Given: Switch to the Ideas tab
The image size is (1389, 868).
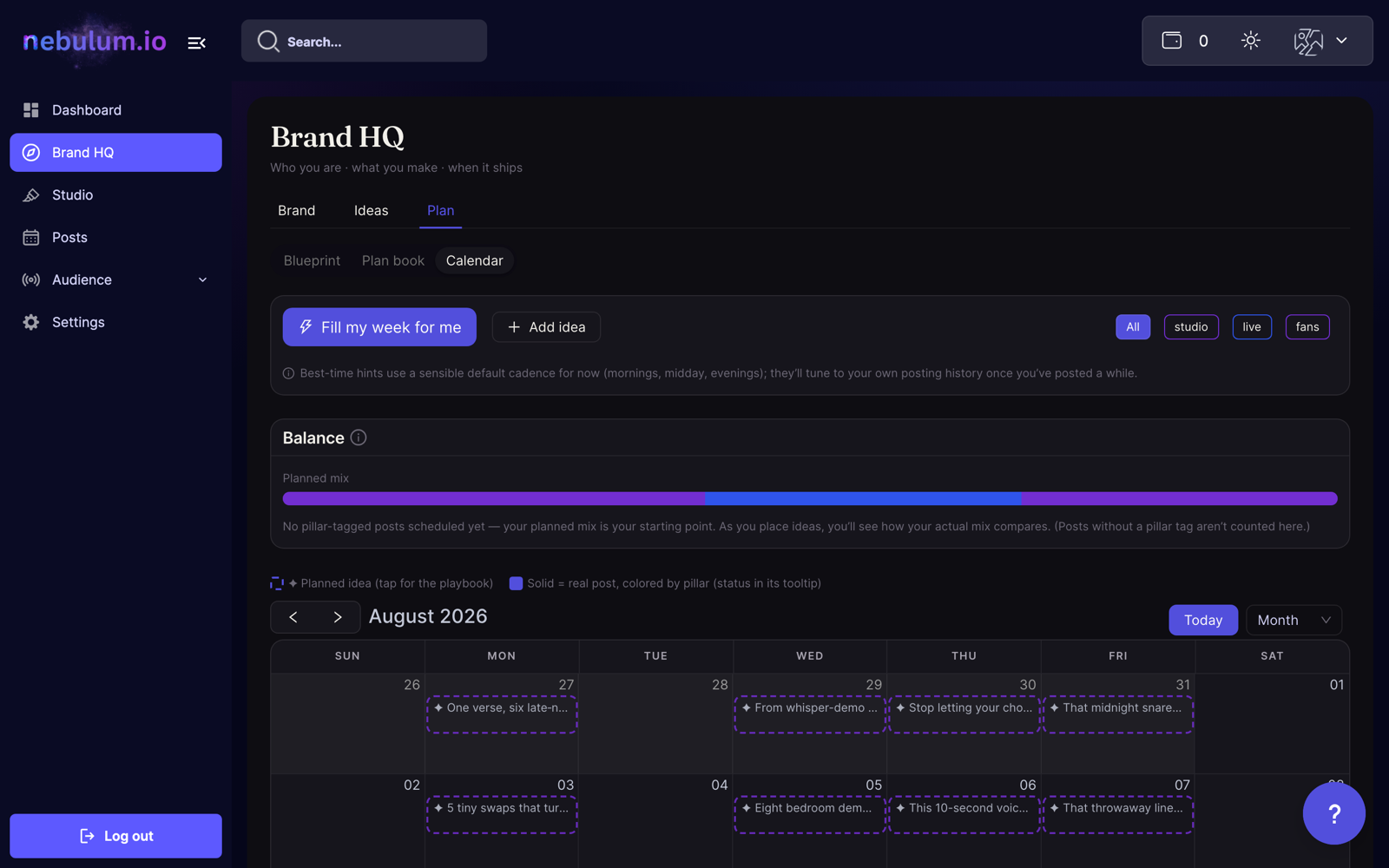Looking at the screenshot, I should [x=372, y=211].
